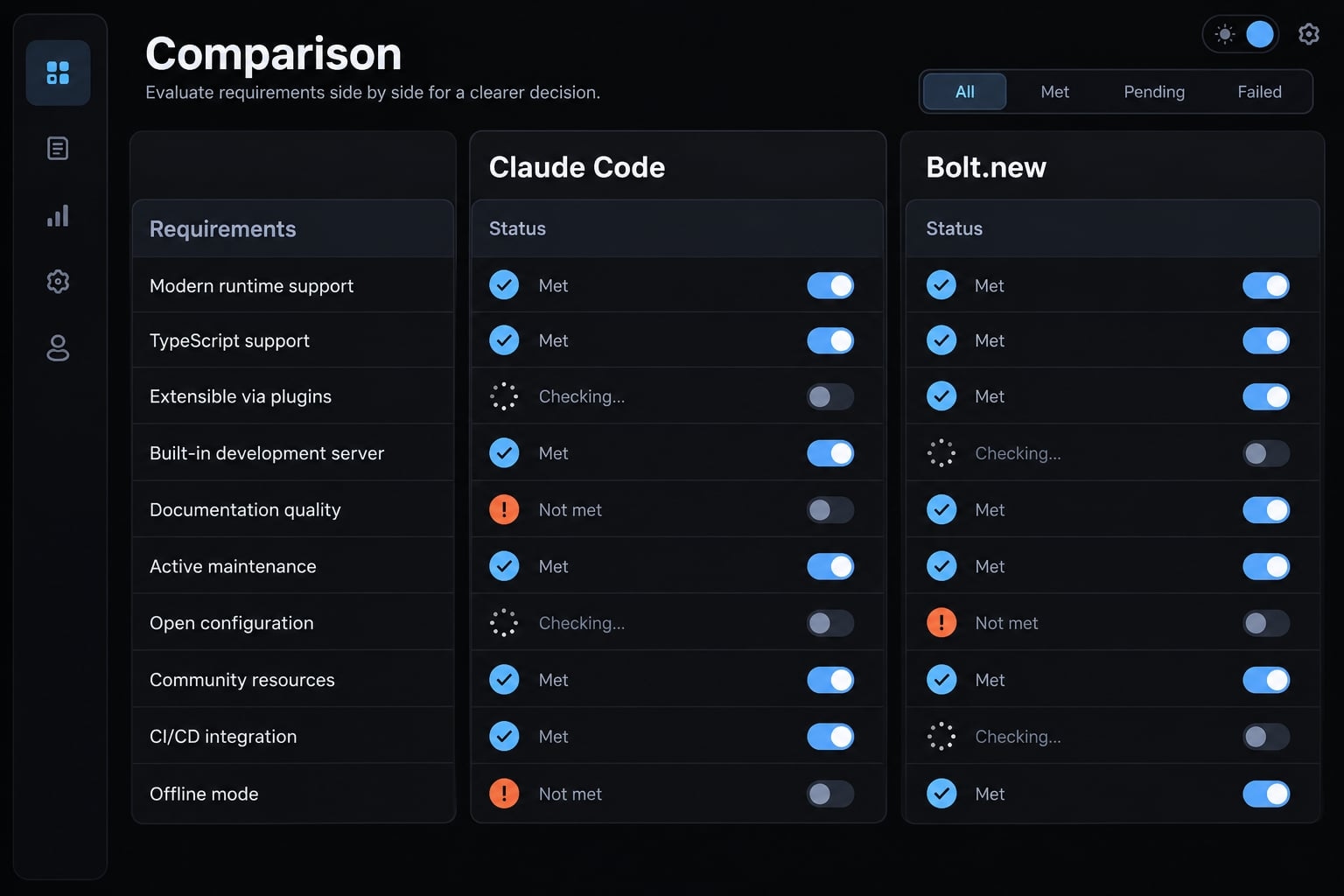
Task: Click Not met text in Claude Code Offline mode
Action: [570, 794]
